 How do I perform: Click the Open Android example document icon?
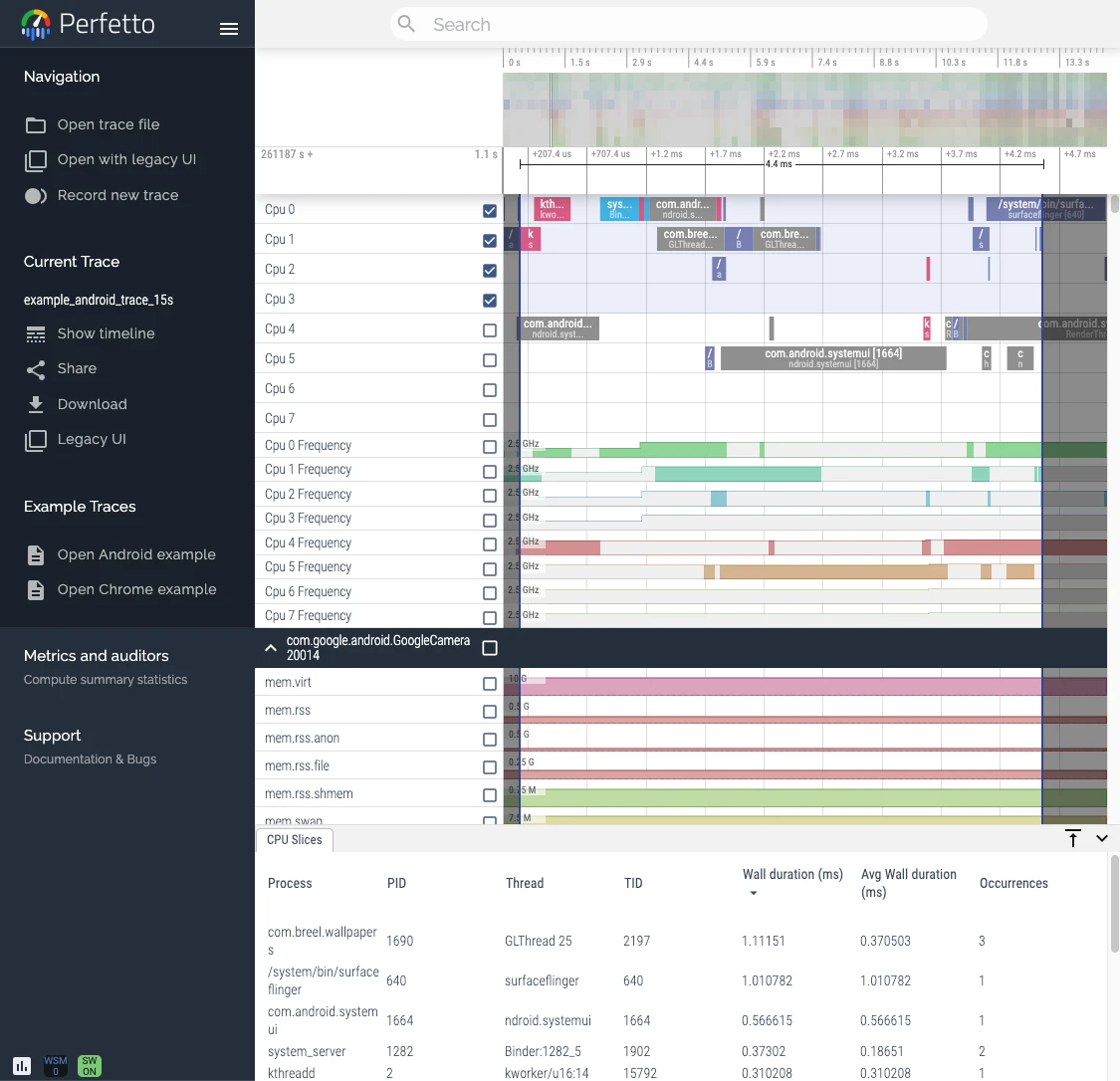point(36,555)
